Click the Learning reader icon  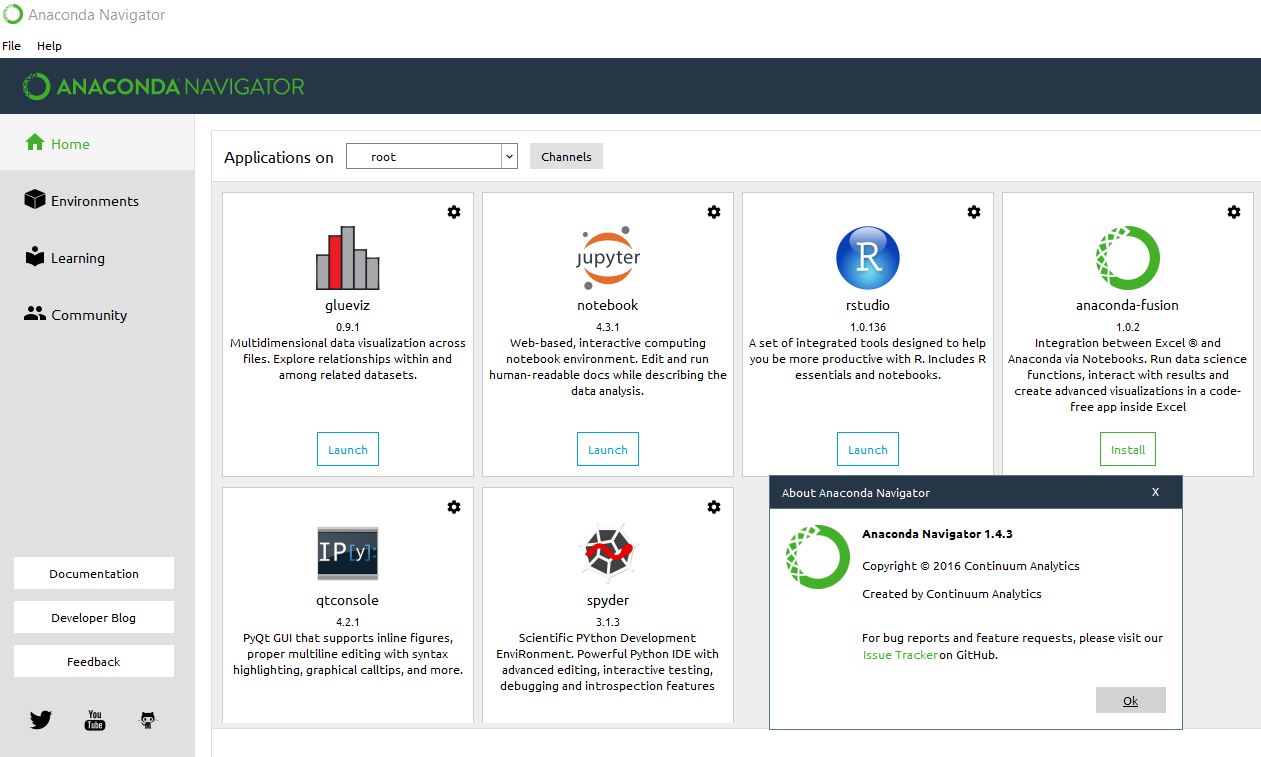point(35,257)
